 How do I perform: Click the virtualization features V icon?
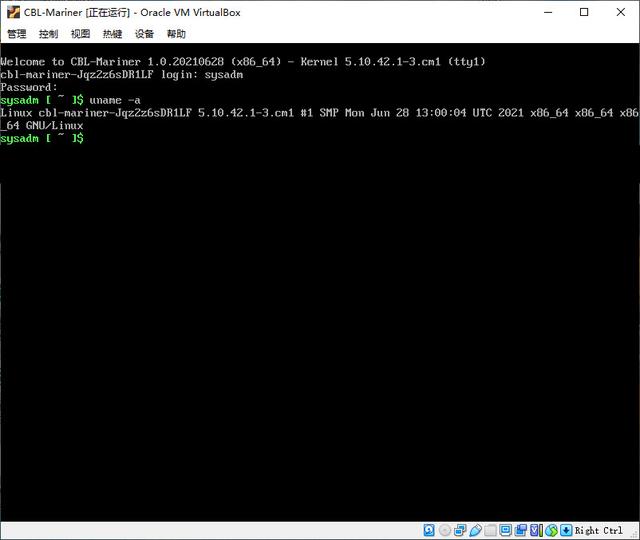pos(536,530)
